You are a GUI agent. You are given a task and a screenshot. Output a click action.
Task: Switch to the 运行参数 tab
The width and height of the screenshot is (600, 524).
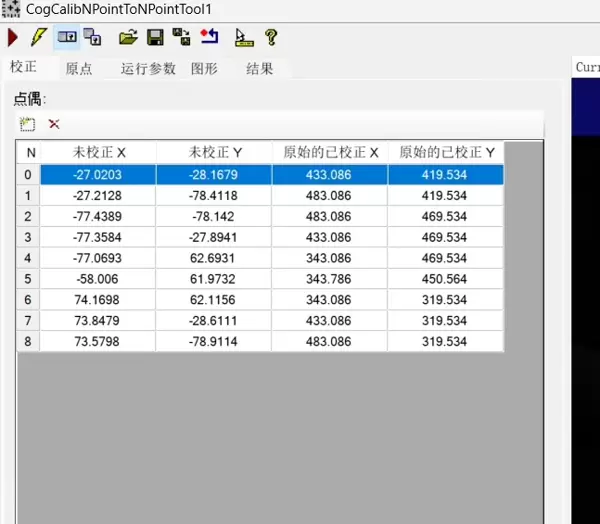point(148,69)
